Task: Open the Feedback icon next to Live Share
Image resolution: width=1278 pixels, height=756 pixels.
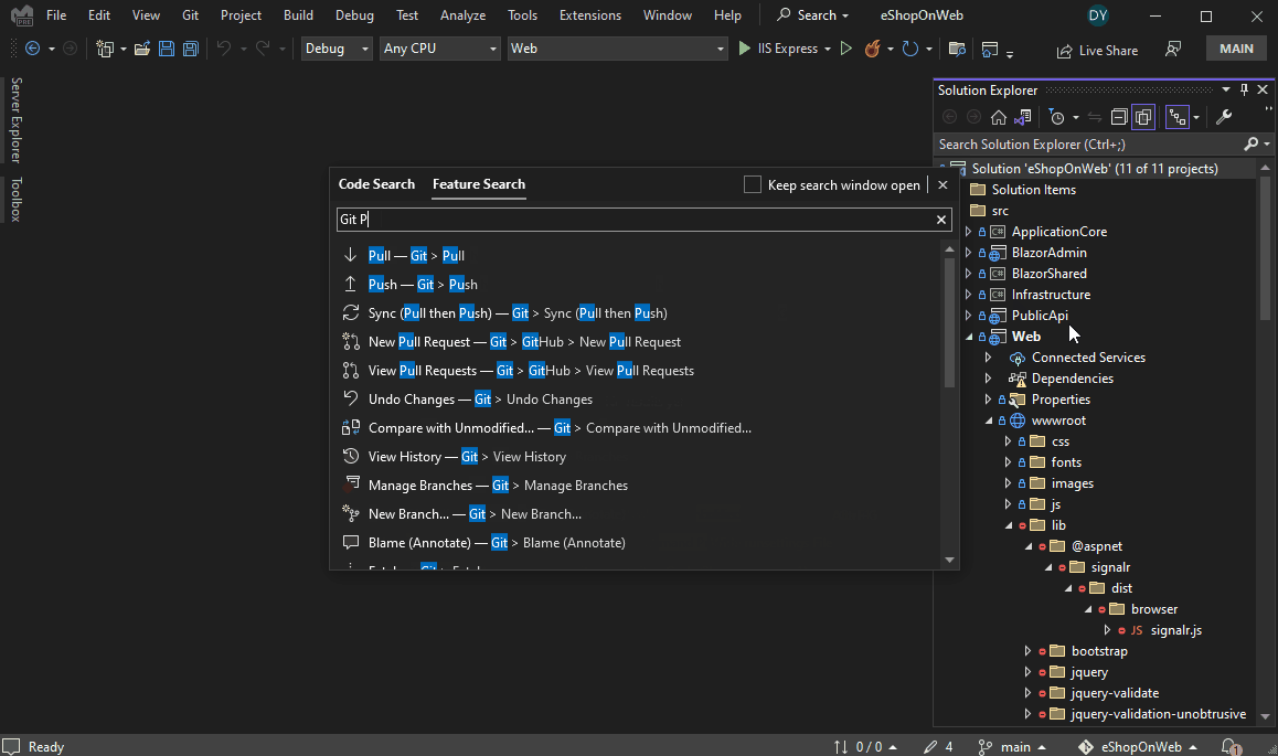Action: click(x=1173, y=49)
